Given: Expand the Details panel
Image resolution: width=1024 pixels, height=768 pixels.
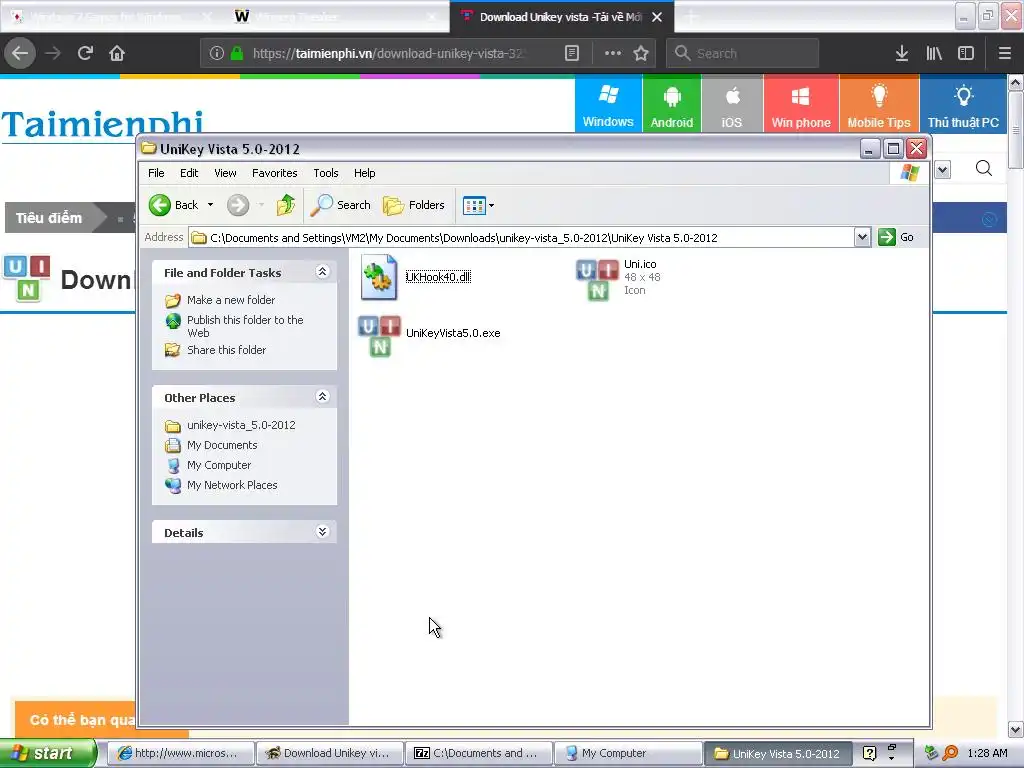Looking at the screenshot, I should tap(322, 532).
